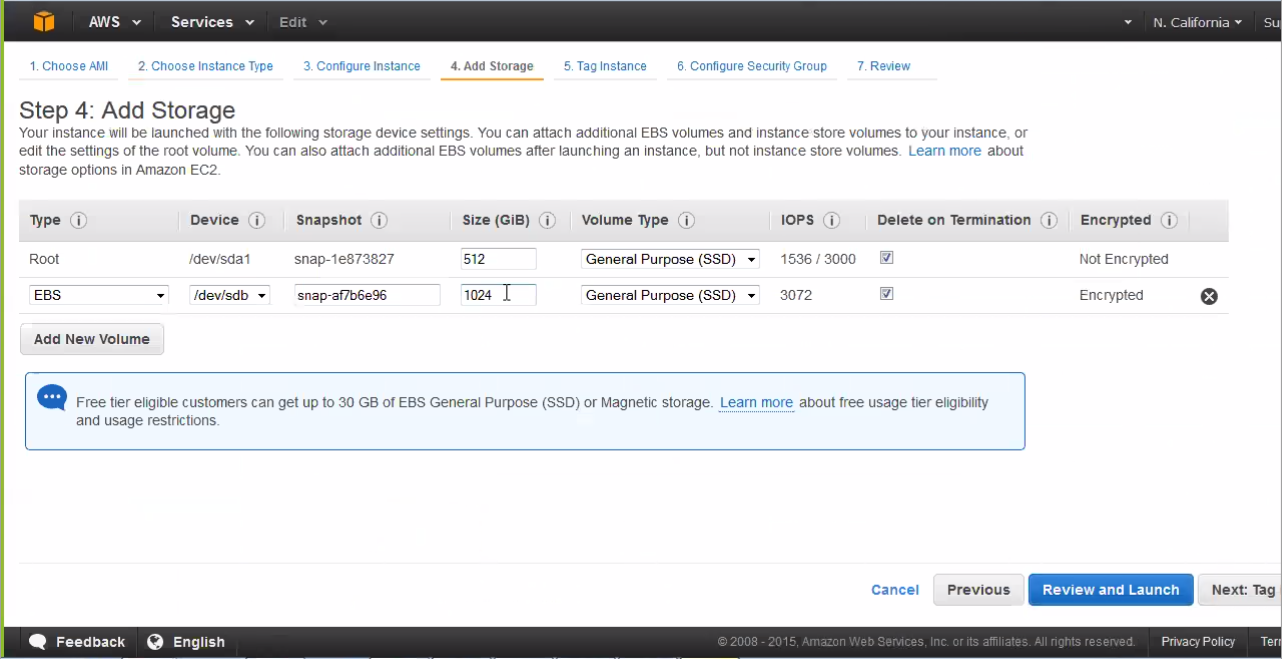Click the English language globe icon

pyautogui.click(x=155, y=642)
